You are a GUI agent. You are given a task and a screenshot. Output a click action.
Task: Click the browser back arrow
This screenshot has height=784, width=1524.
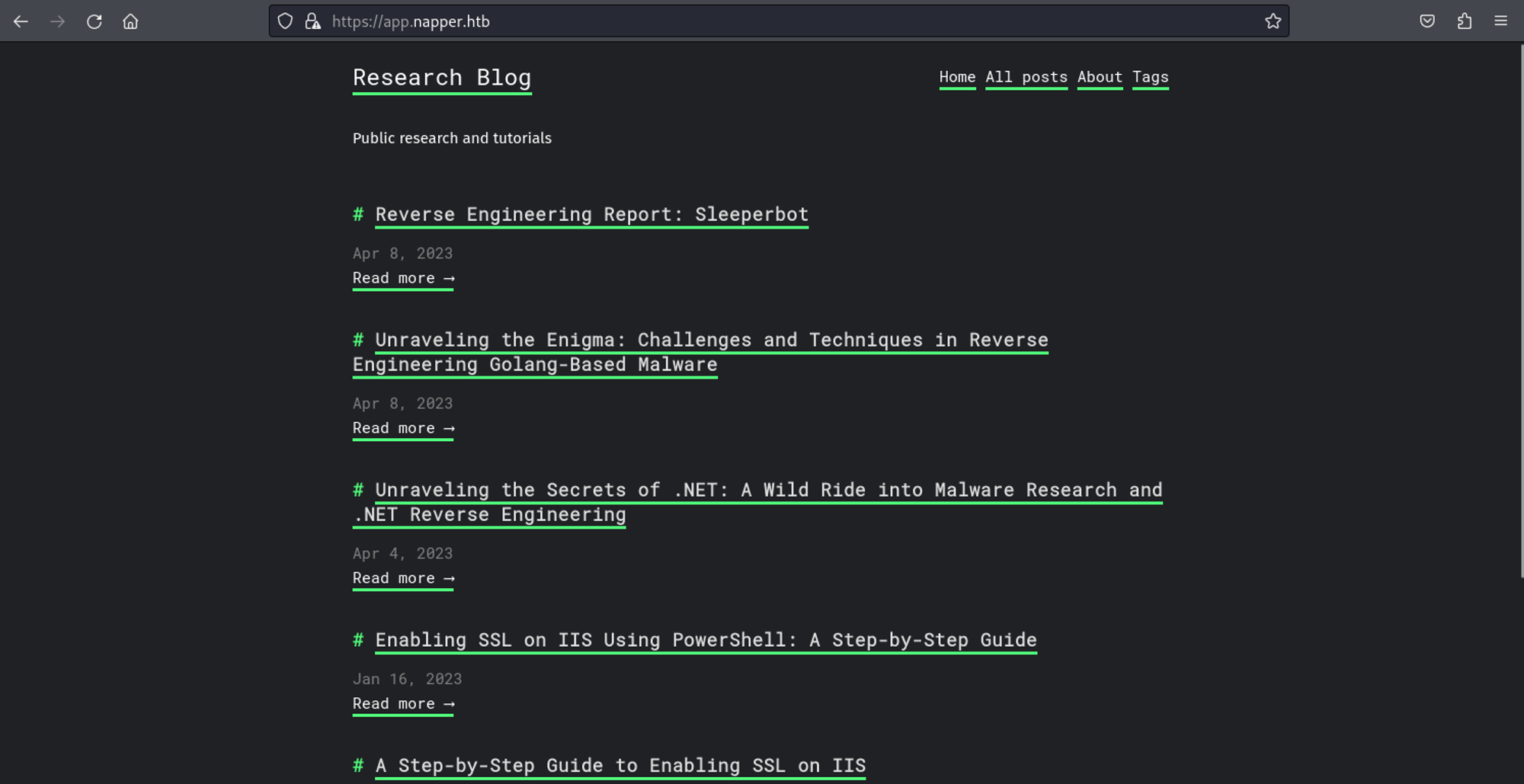coord(21,21)
